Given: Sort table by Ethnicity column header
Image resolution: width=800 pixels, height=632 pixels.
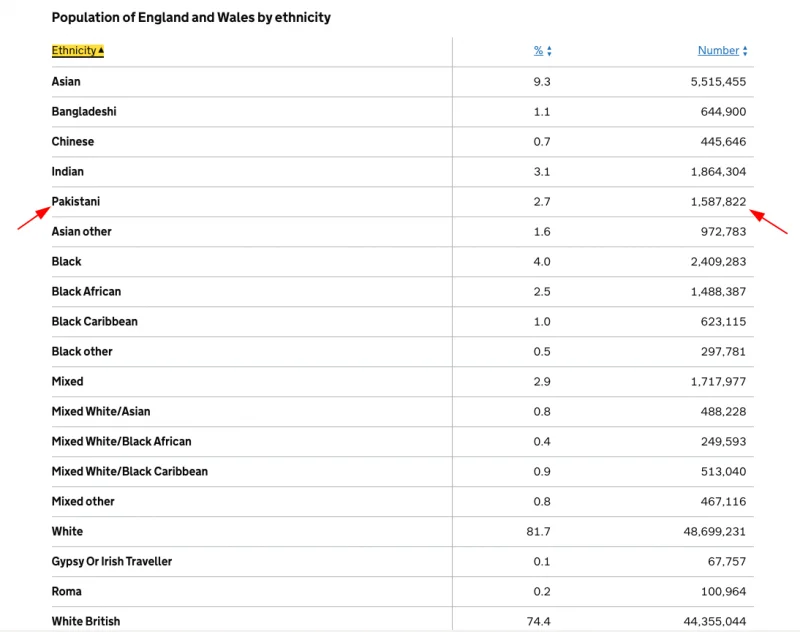Looking at the screenshot, I should pyautogui.click(x=74, y=51).
